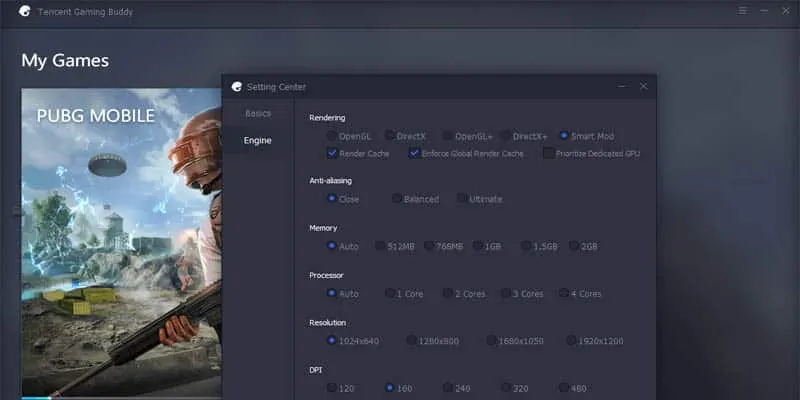
Task: Select 320 DPI option
Action: click(506, 388)
